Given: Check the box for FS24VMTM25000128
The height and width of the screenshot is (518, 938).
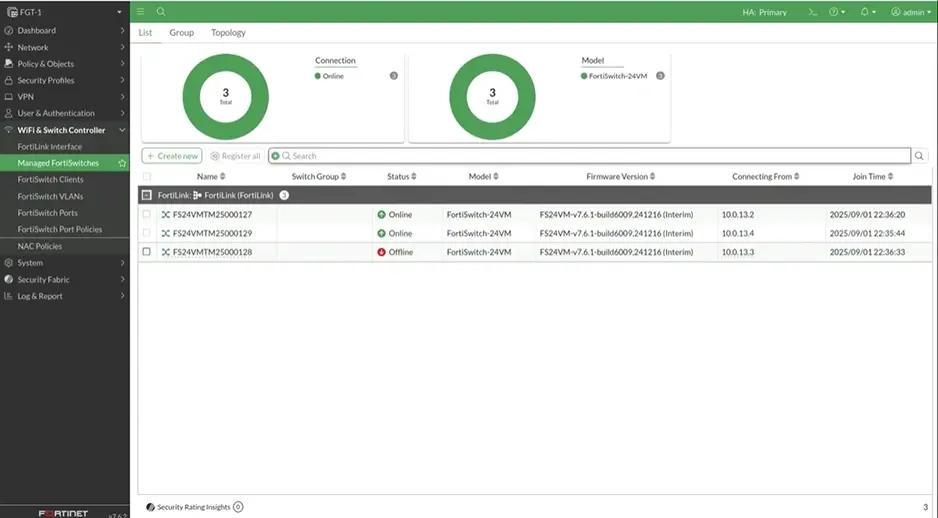Looking at the screenshot, I should coord(147,252).
